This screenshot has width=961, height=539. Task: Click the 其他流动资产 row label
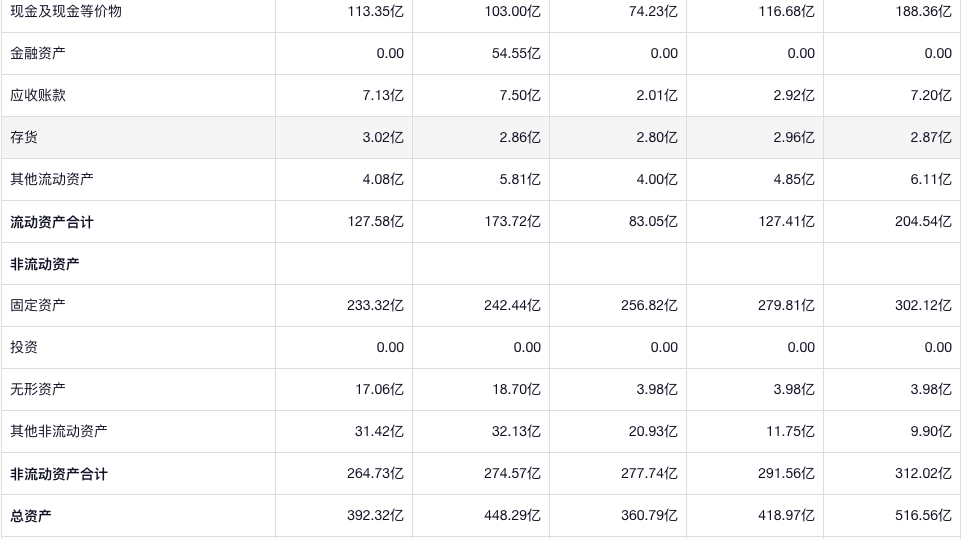click(x=52, y=180)
